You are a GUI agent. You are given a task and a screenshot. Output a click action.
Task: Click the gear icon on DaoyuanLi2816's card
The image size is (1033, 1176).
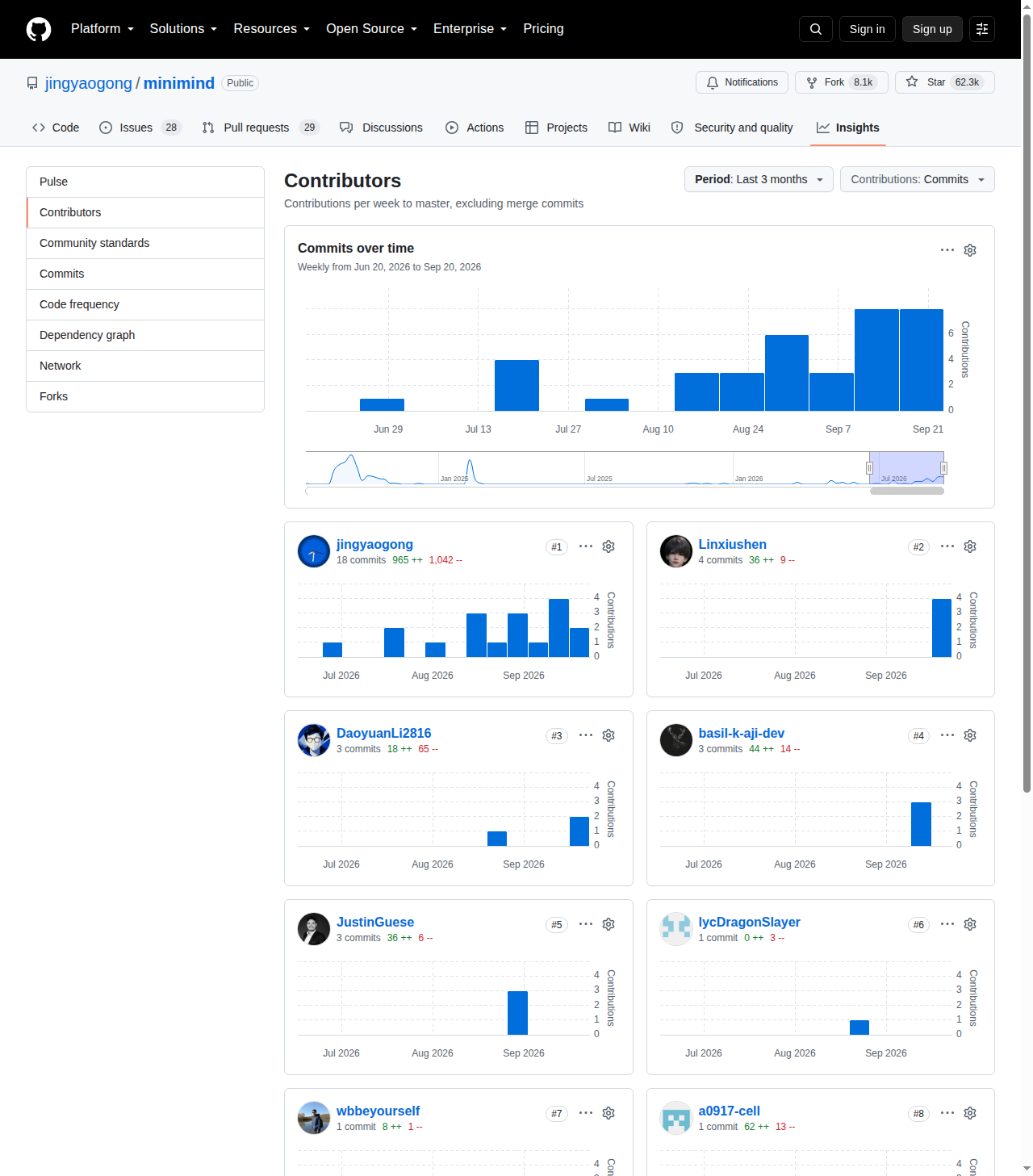(x=609, y=735)
